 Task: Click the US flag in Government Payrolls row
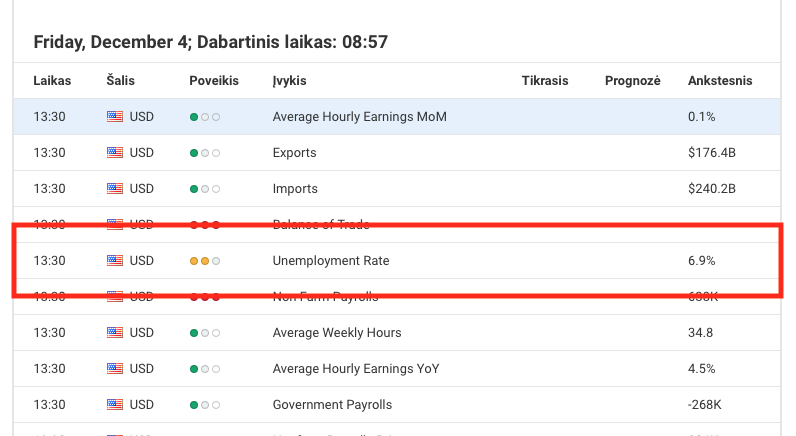click(115, 405)
